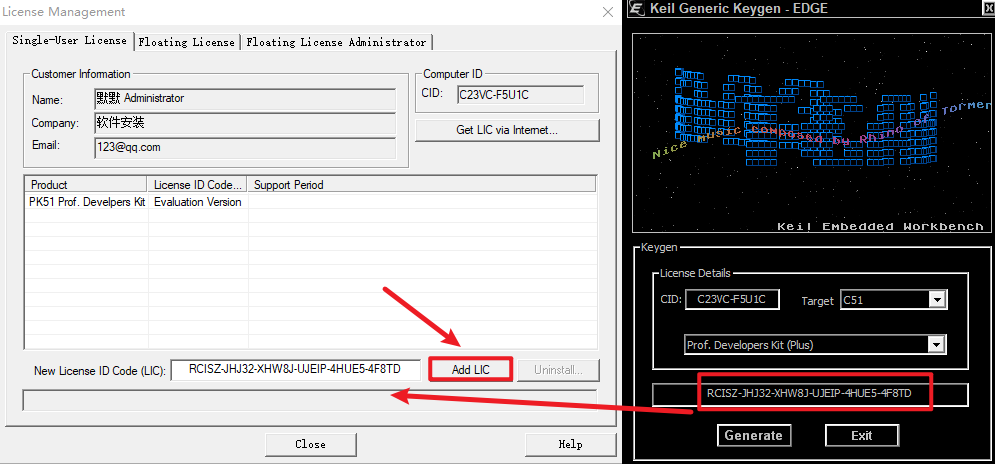Open the Floating License Administrator tab
The height and width of the screenshot is (464, 995).
point(336,42)
